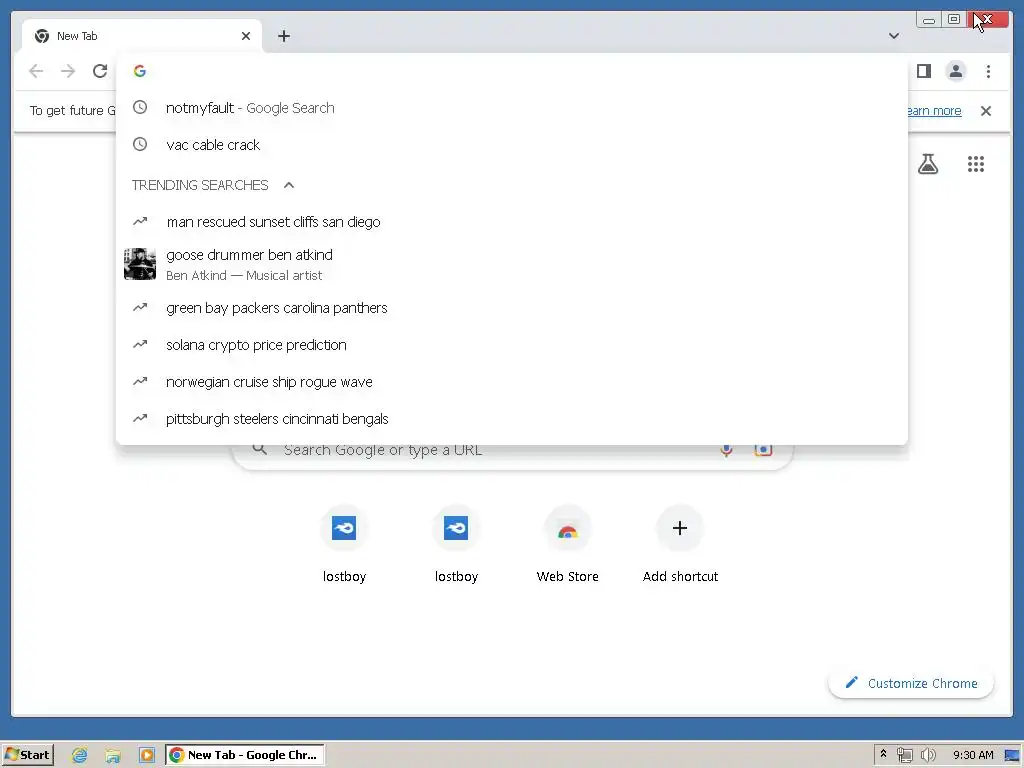Viewport: 1024px width, 768px height.
Task: Click the search magnifier icon
Action: click(259, 449)
